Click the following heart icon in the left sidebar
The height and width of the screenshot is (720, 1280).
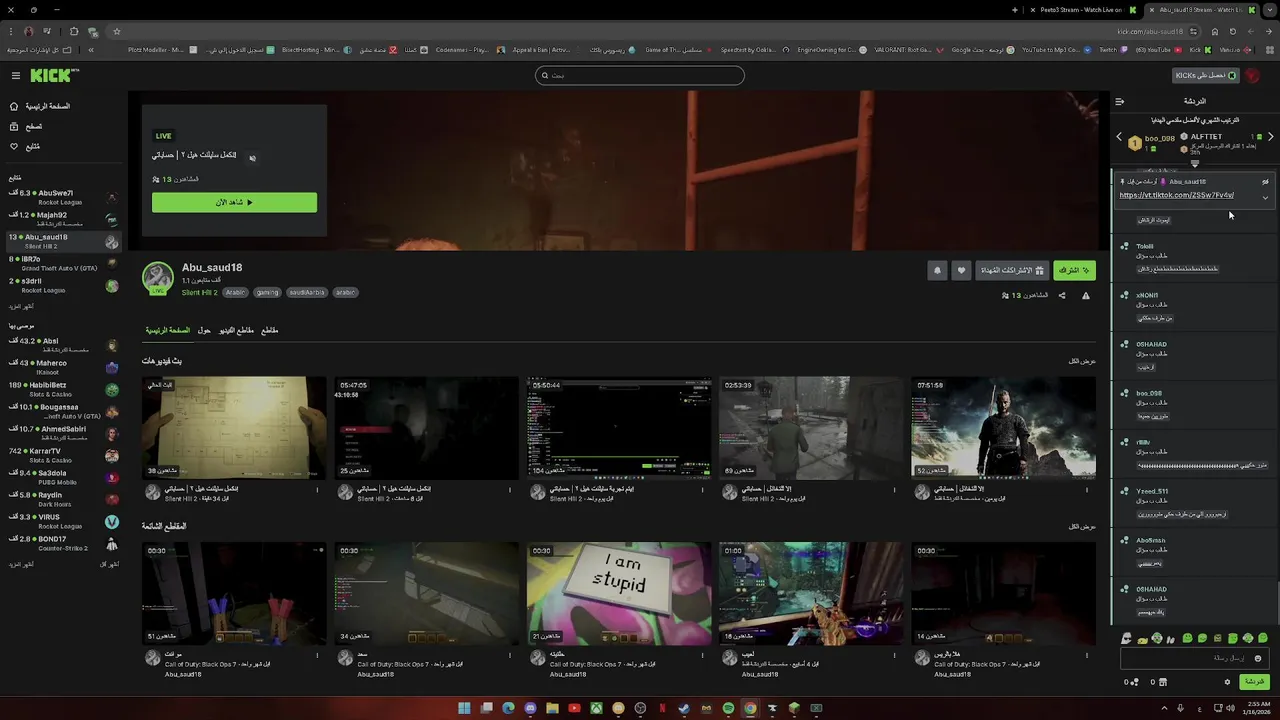[14, 146]
